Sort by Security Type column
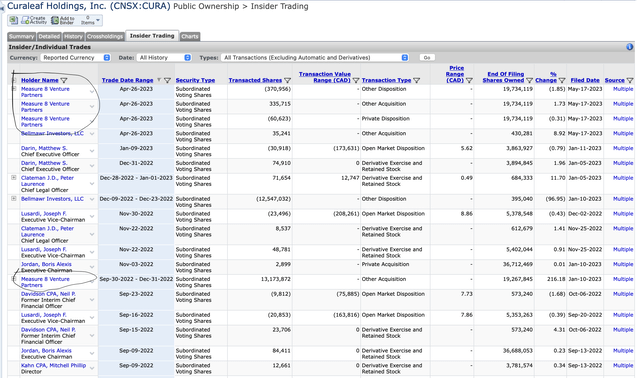The image size is (640, 378). point(195,80)
